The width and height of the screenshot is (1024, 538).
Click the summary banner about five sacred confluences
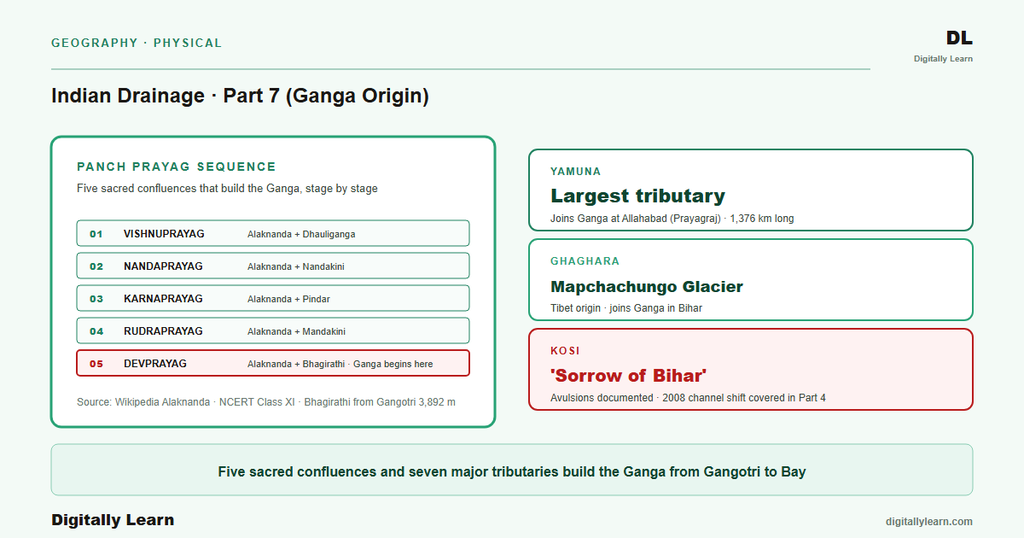coord(512,470)
